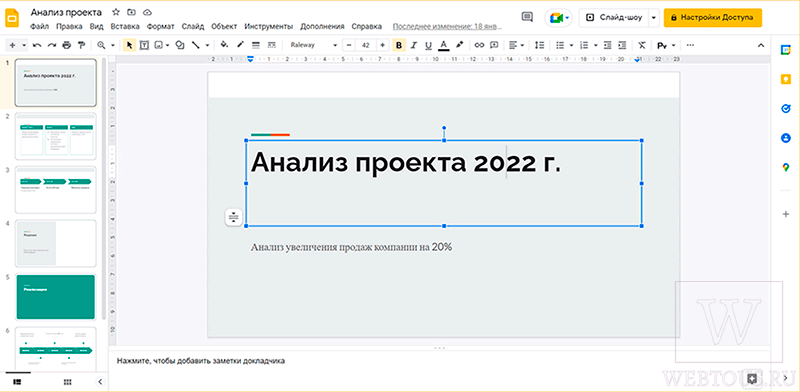Move the presentation with the folder icon
Image resolution: width=800 pixels, height=392 pixels.
[x=132, y=12]
